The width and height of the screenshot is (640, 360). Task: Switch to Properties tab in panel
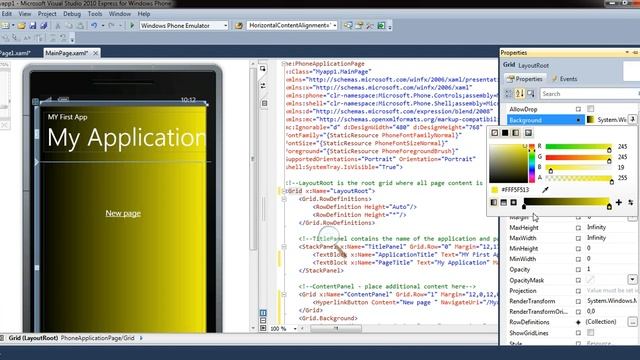pos(524,79)
